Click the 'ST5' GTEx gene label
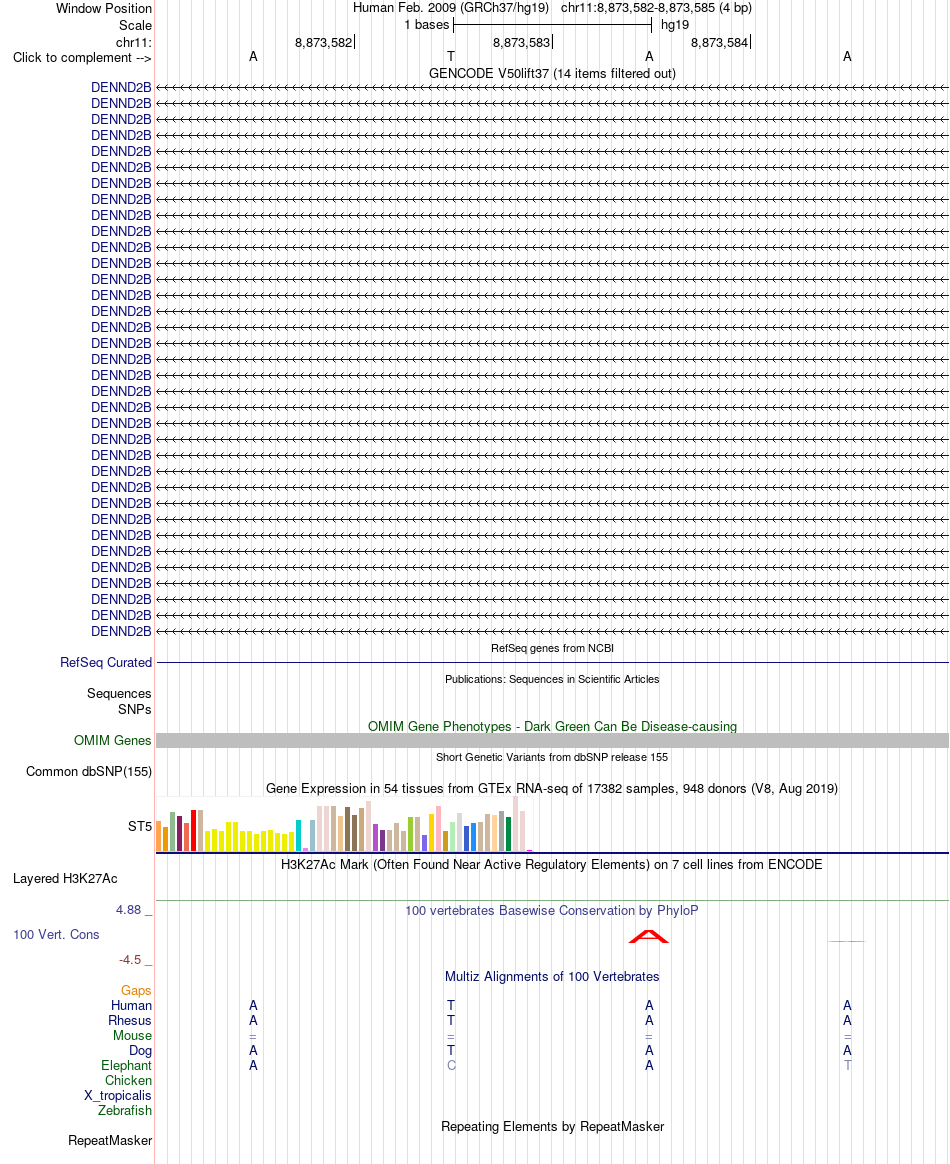Viewport: 950px width, 1164px height. (140, 826)
